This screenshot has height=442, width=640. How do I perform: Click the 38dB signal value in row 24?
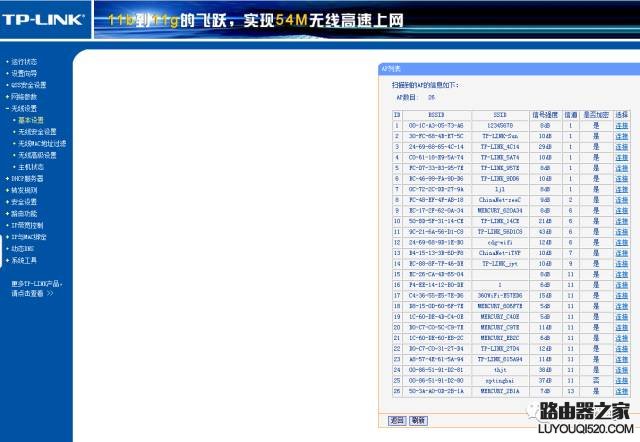pyautogui.click(x=545, y=370)
